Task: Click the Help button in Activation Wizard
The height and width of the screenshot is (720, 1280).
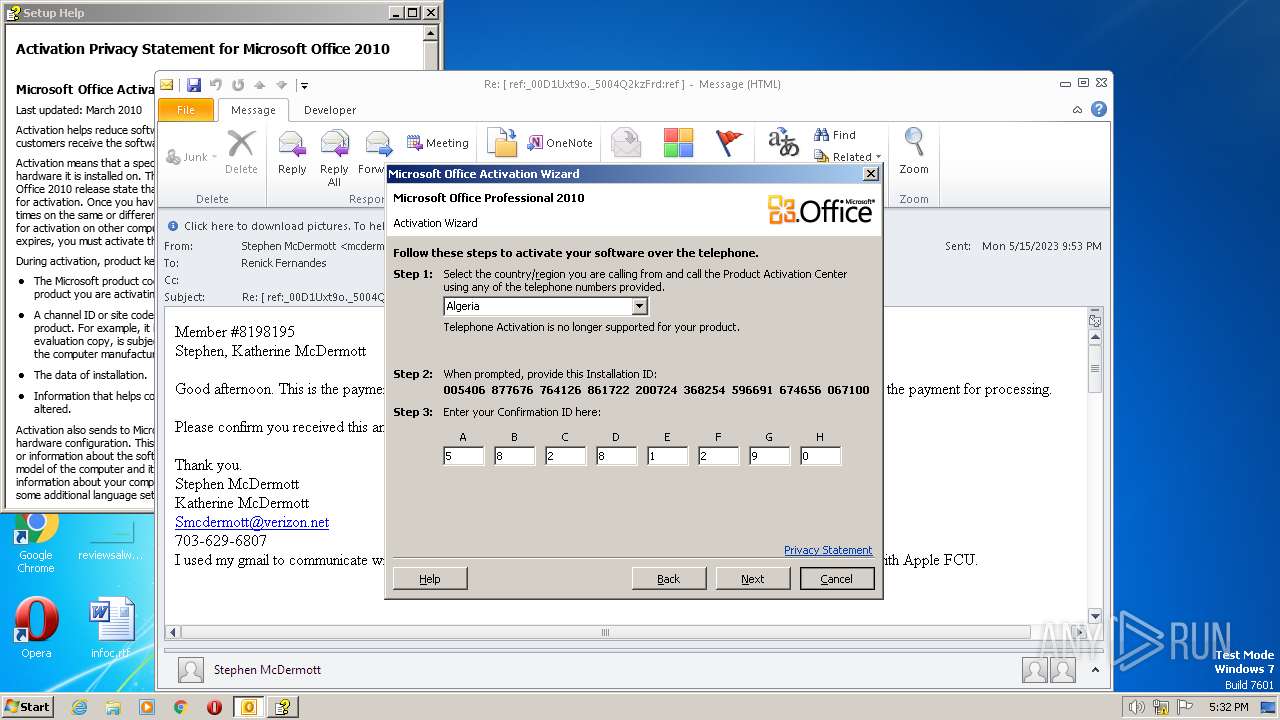Action: click(x=430, y=579)
